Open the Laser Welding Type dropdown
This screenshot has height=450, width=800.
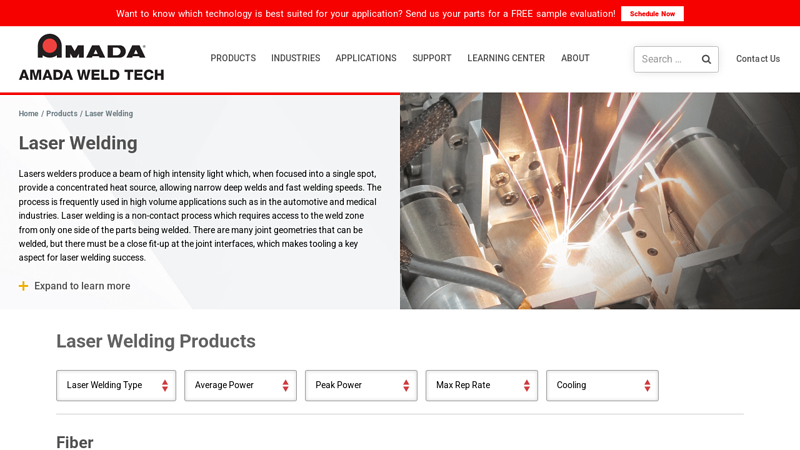116,385
